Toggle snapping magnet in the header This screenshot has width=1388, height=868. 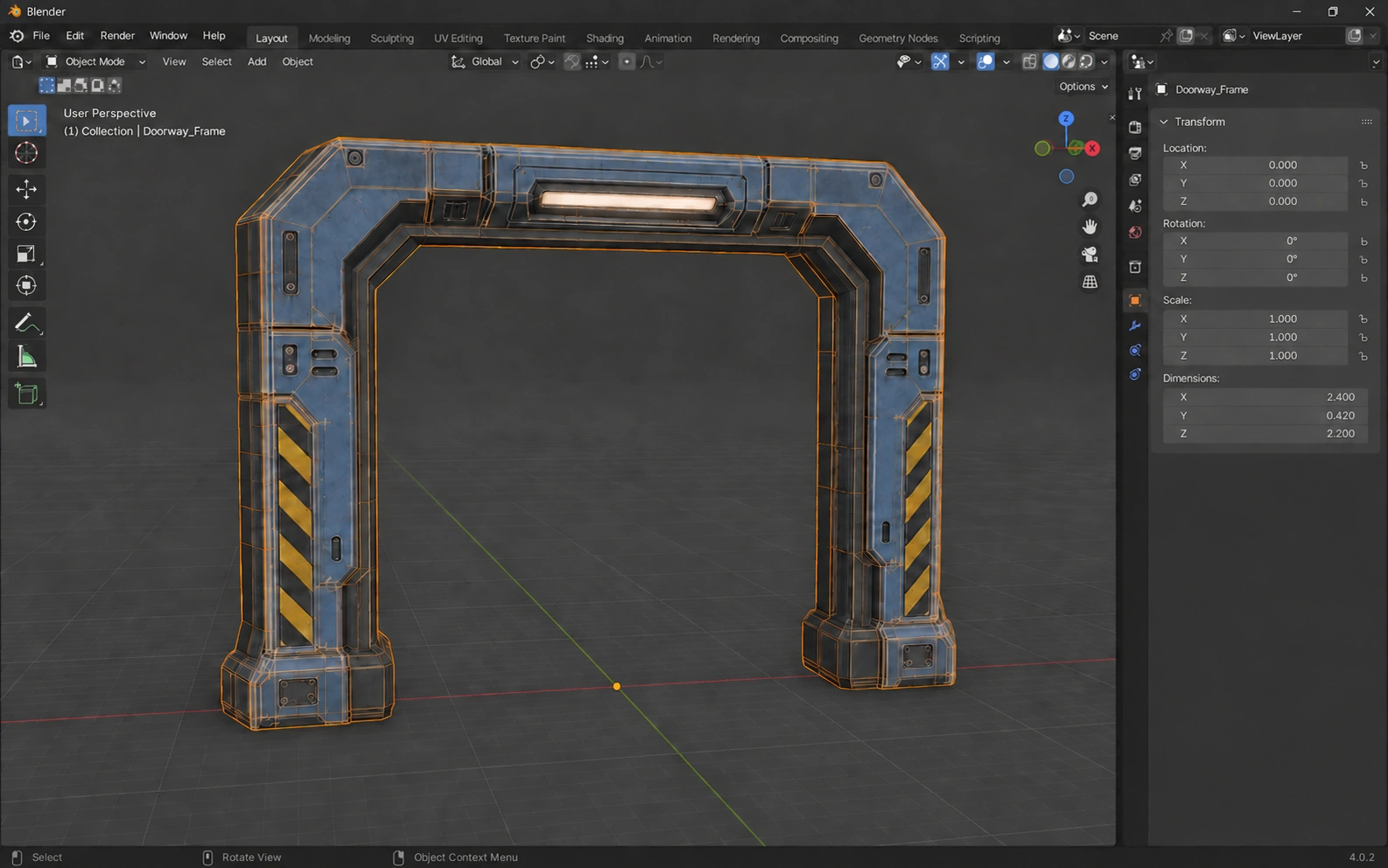[572, 62]
